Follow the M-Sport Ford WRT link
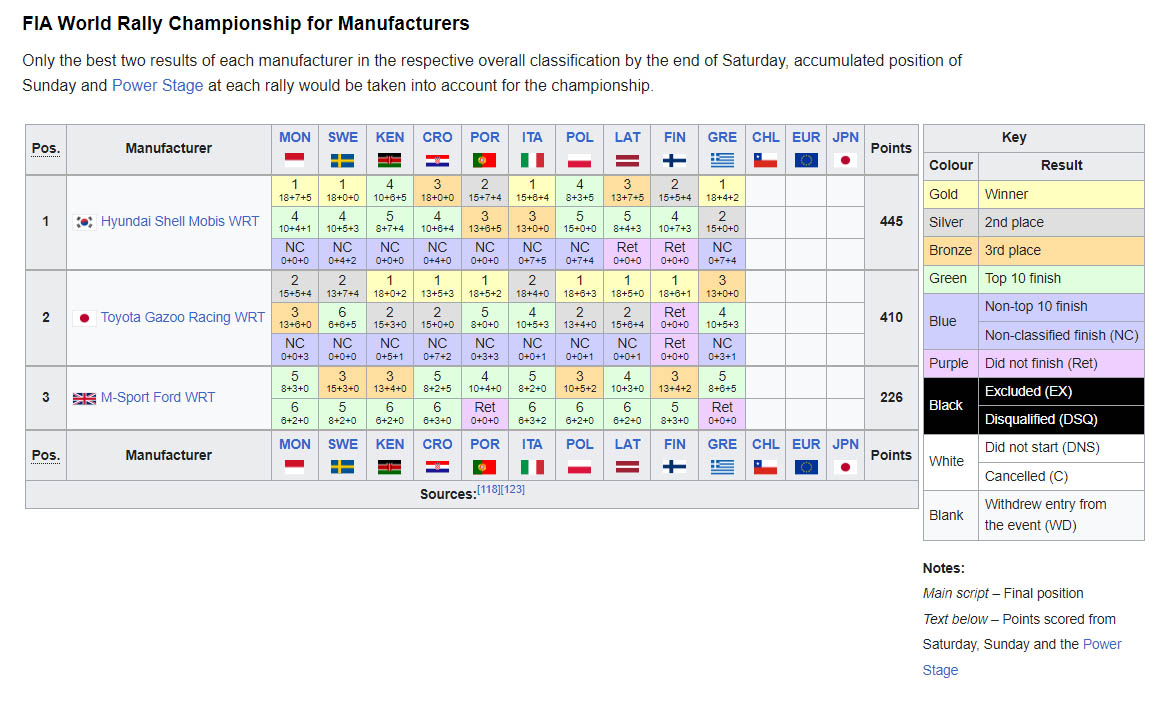Viewport: 1166px width, 704px height. pos(158,398)
